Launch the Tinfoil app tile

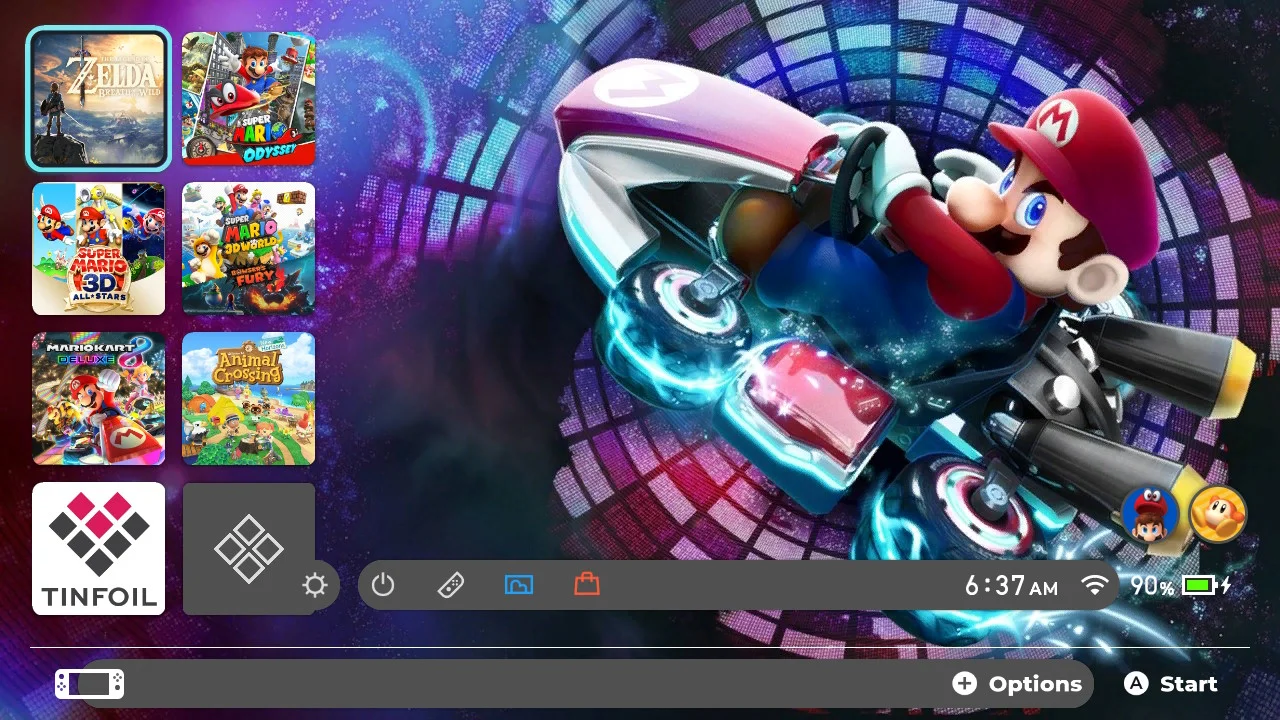[x=98, y=548]
